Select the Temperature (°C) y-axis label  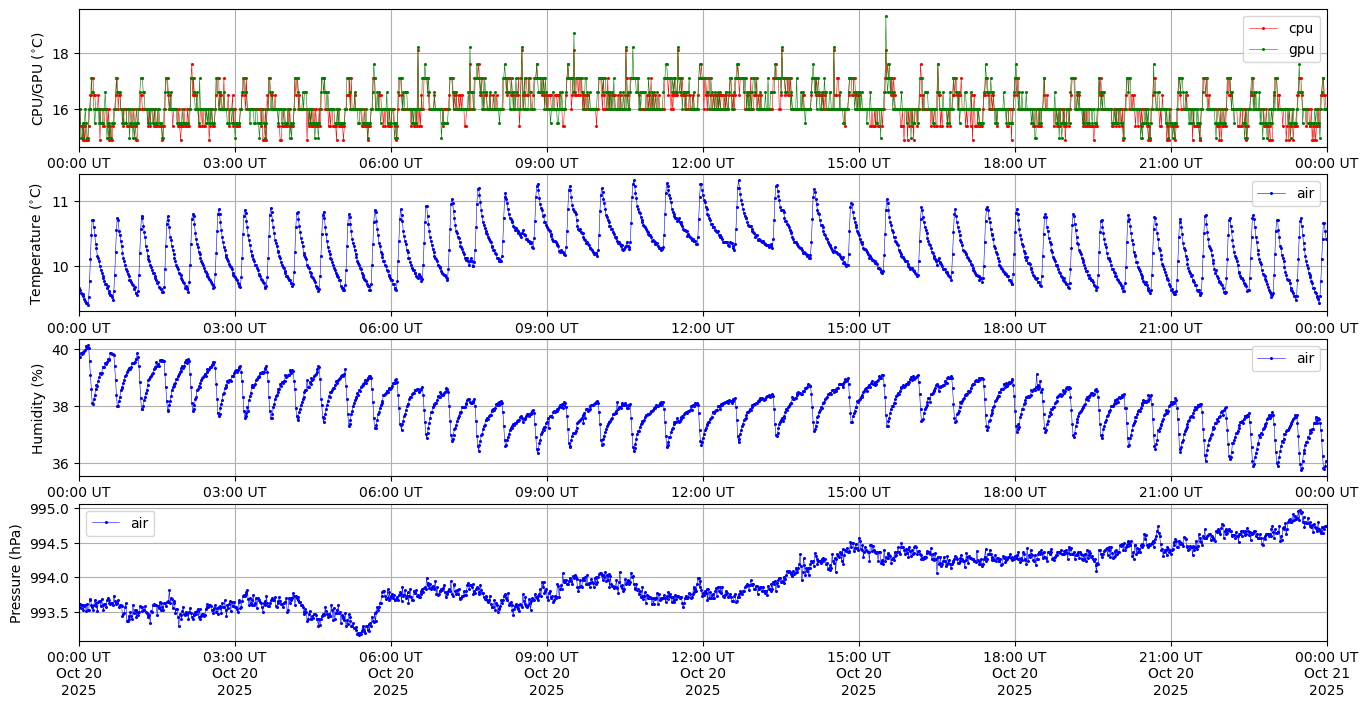37,243
